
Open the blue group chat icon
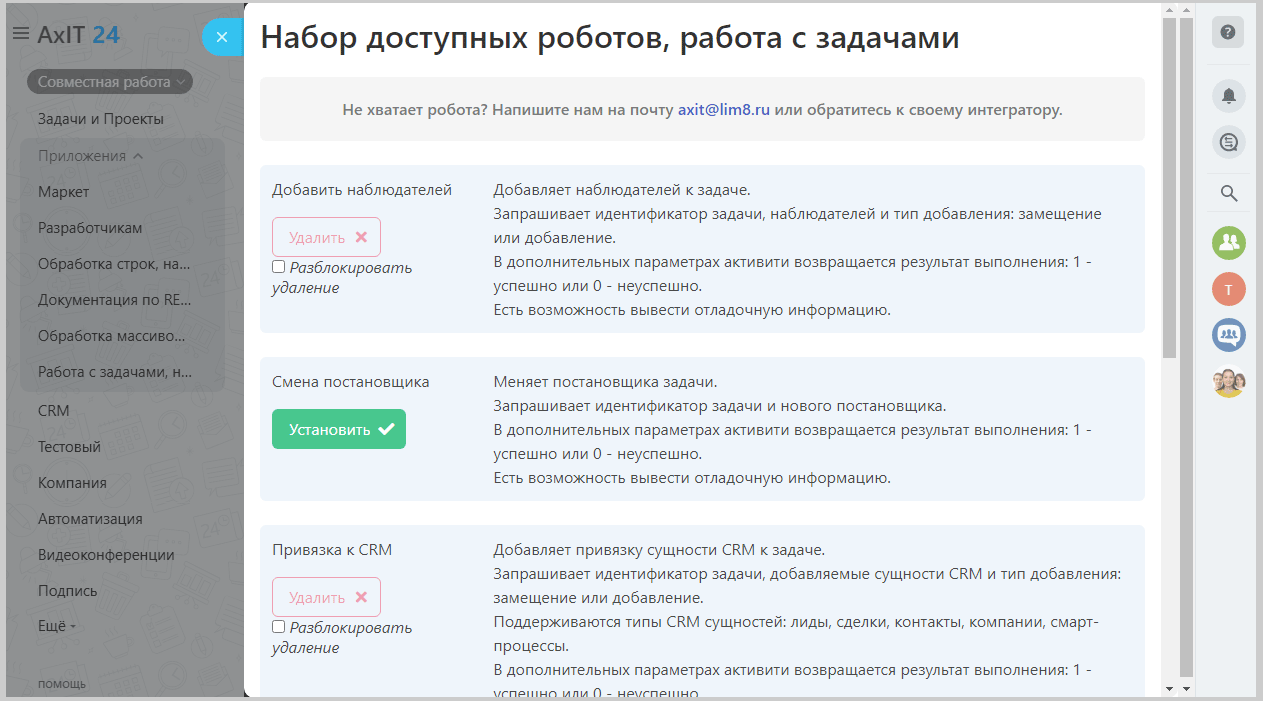1228,335
